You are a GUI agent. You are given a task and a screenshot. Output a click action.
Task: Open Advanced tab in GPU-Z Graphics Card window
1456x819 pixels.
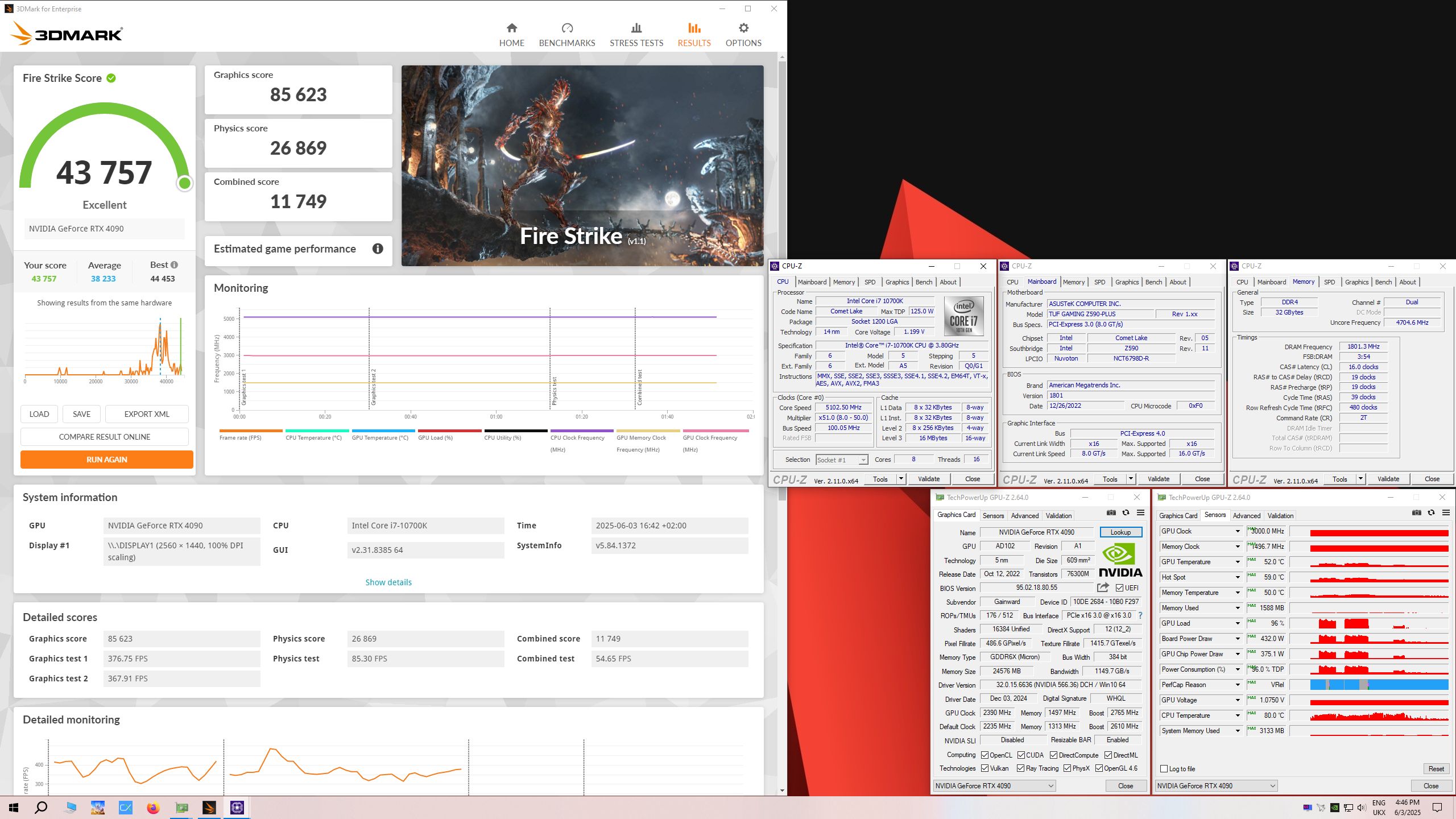1025,516
